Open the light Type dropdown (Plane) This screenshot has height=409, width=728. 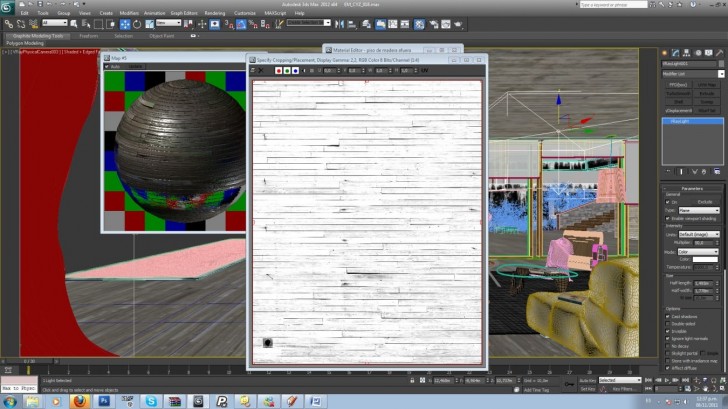pos(699,210)
